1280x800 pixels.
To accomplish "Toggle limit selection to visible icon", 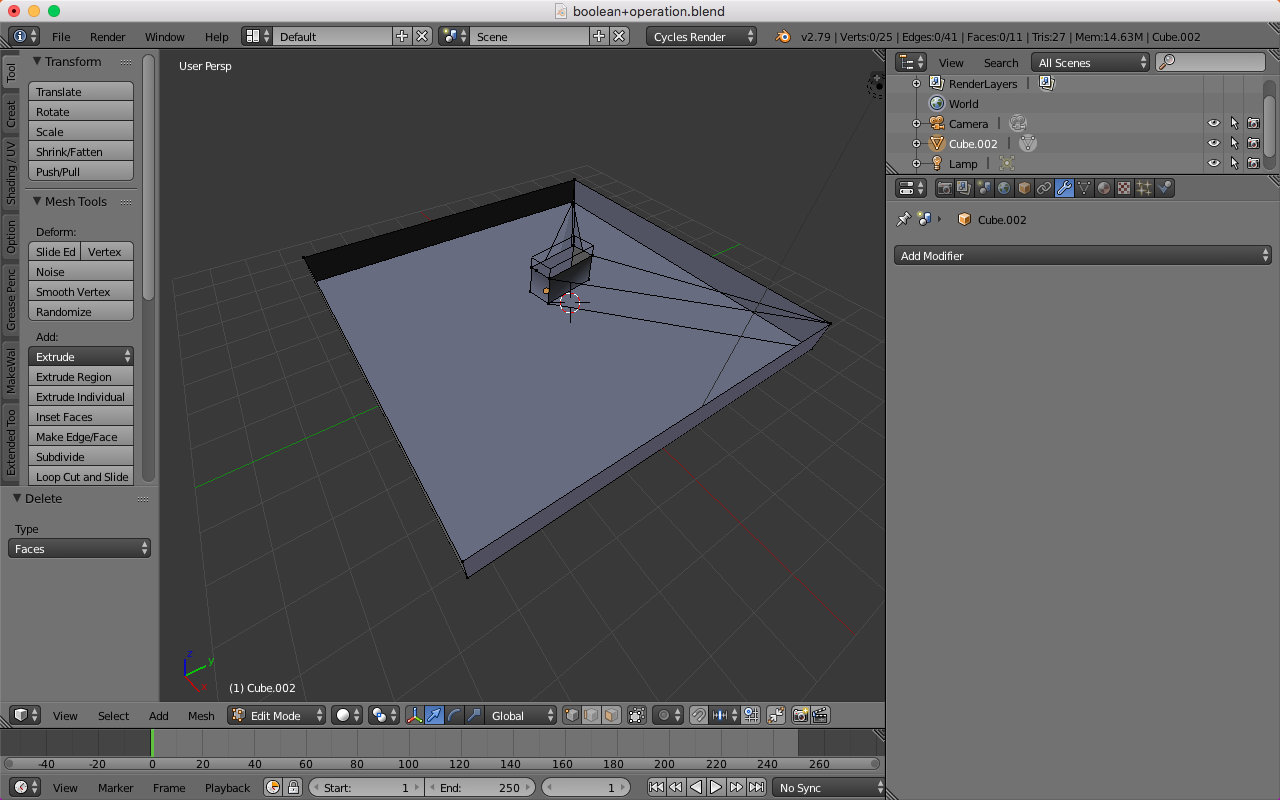I will [x=637, y=715].
